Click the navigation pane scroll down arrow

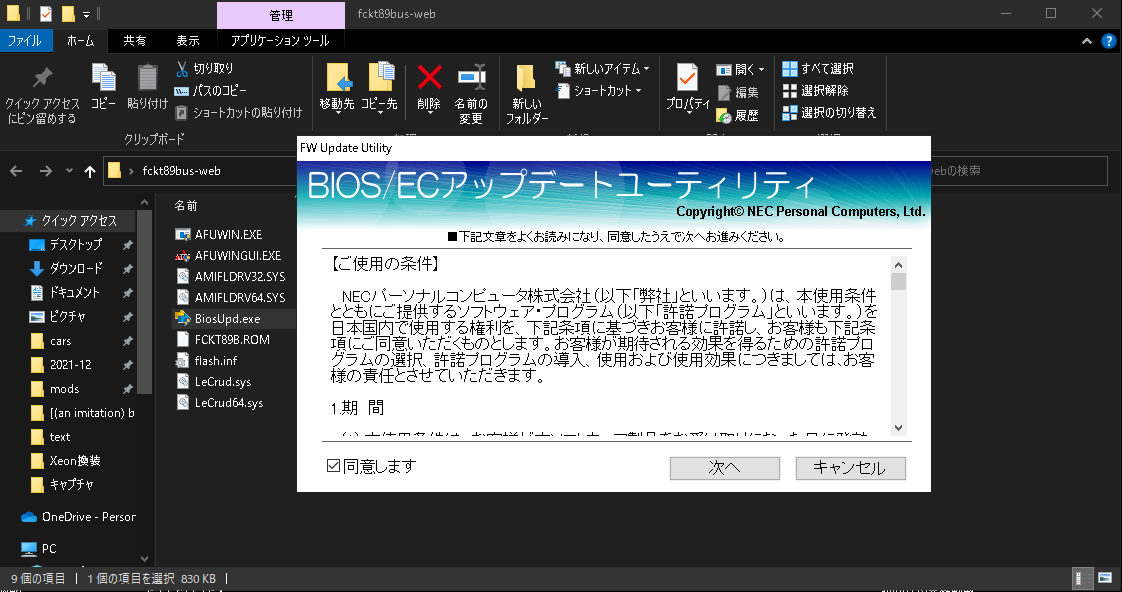(x=145, y=558)
